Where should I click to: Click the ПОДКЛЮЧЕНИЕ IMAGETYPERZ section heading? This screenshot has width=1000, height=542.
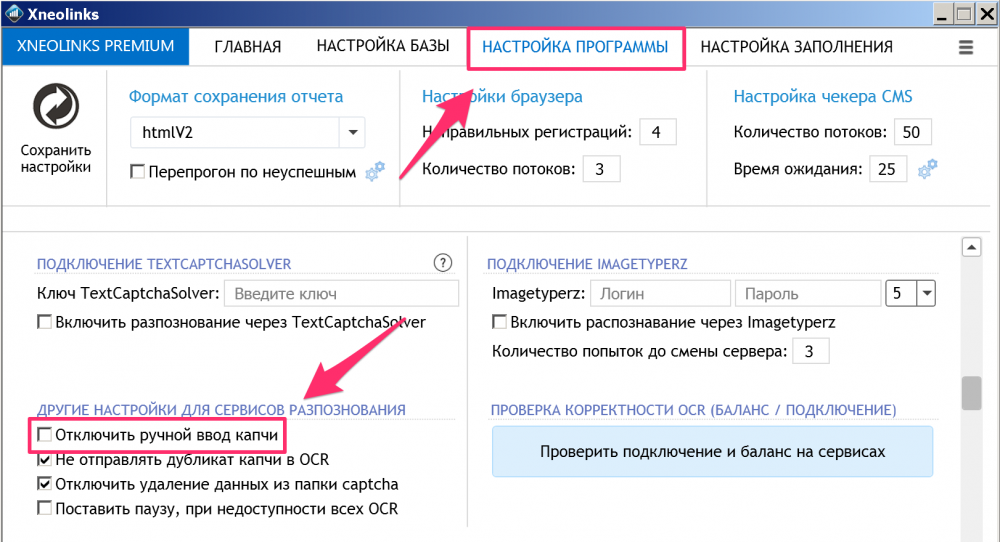[587, 264]
